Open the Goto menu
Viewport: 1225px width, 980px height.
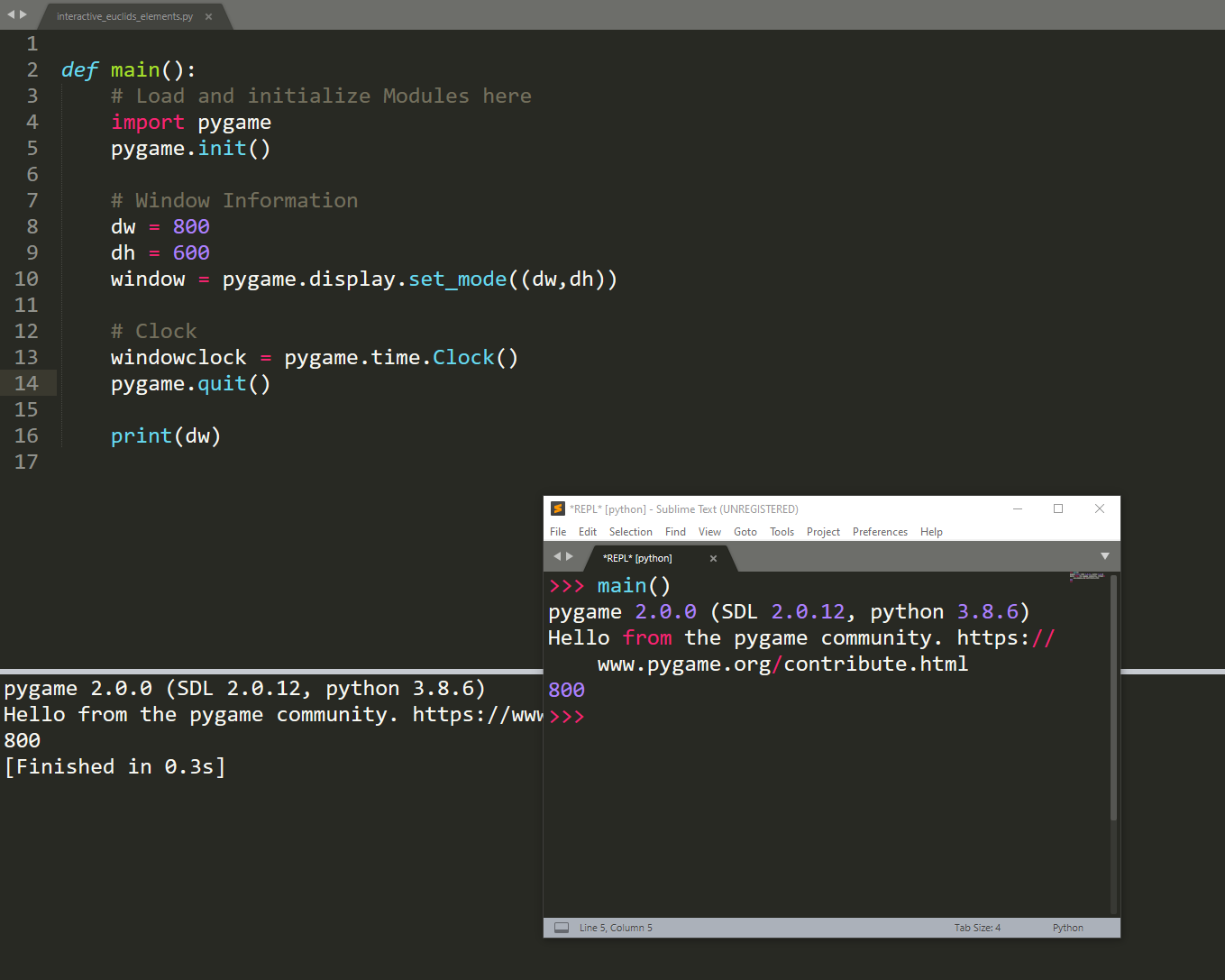pyautogui.click(x=745, y=532)
